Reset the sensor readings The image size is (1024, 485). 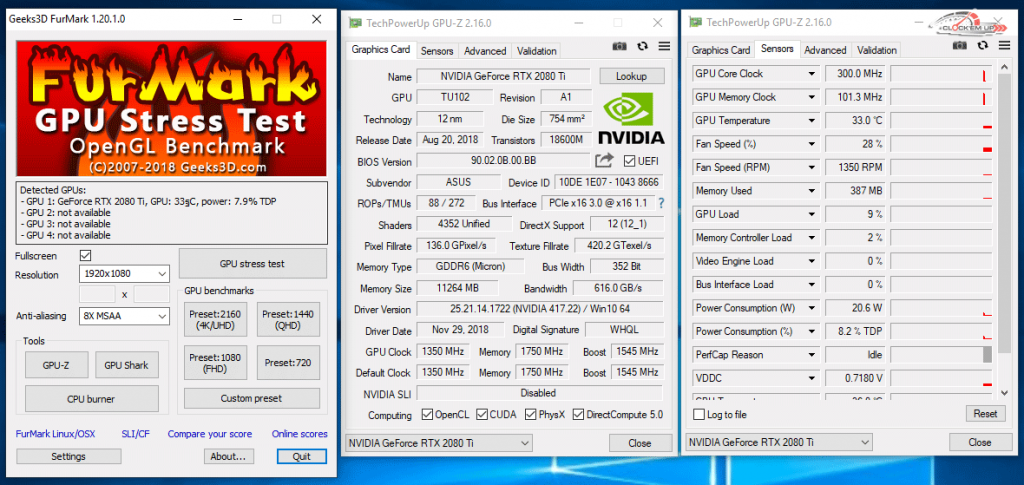tap(985, 414)
